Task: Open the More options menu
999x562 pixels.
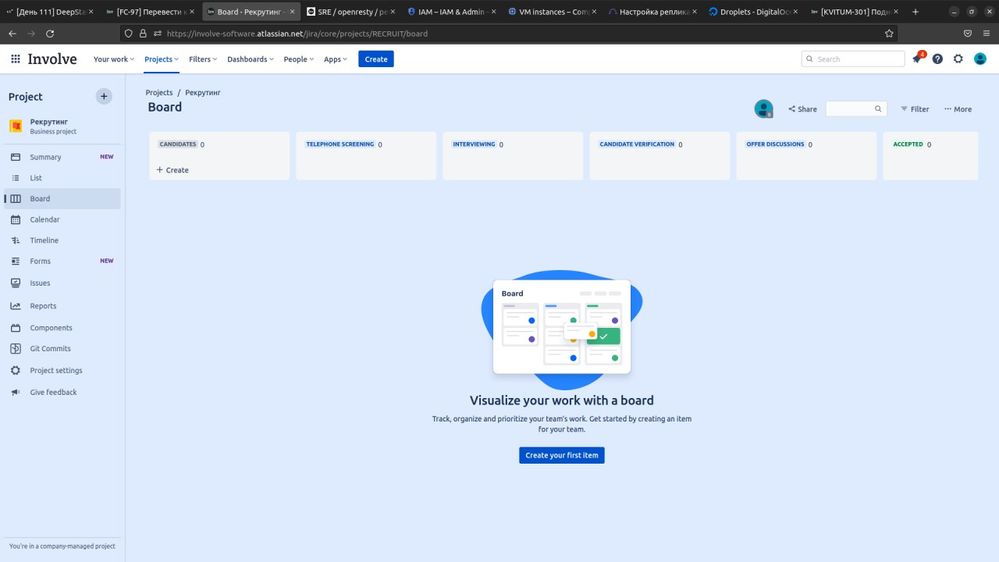Action: (958, 109)
